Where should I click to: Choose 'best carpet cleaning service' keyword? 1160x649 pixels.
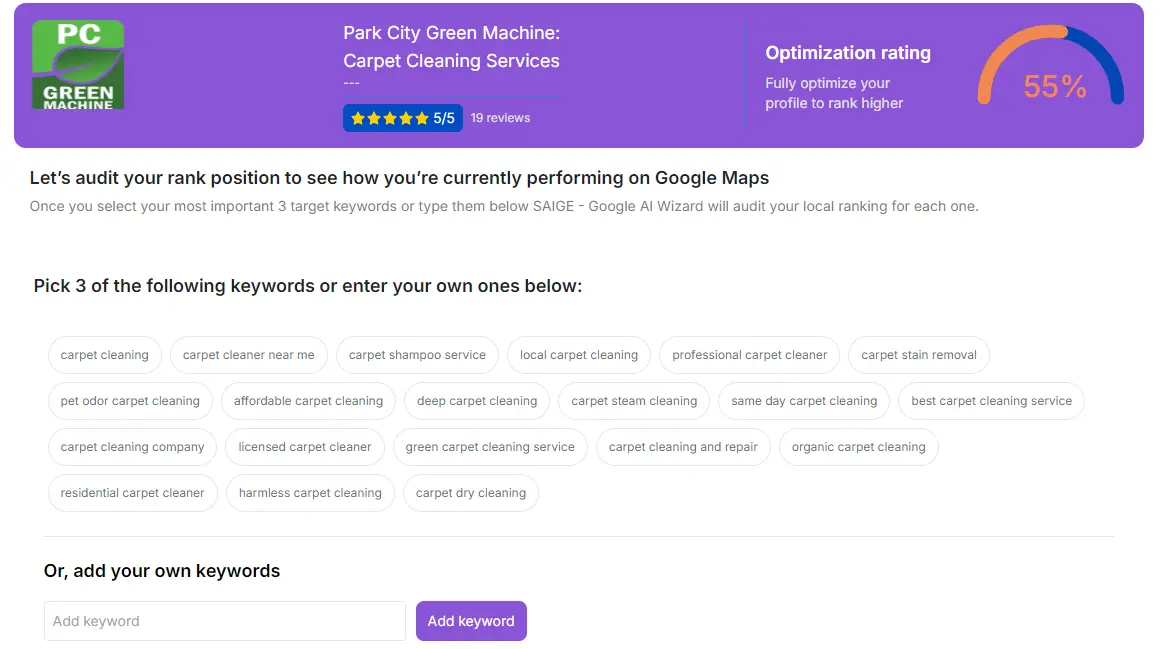(x=991, y=401)
